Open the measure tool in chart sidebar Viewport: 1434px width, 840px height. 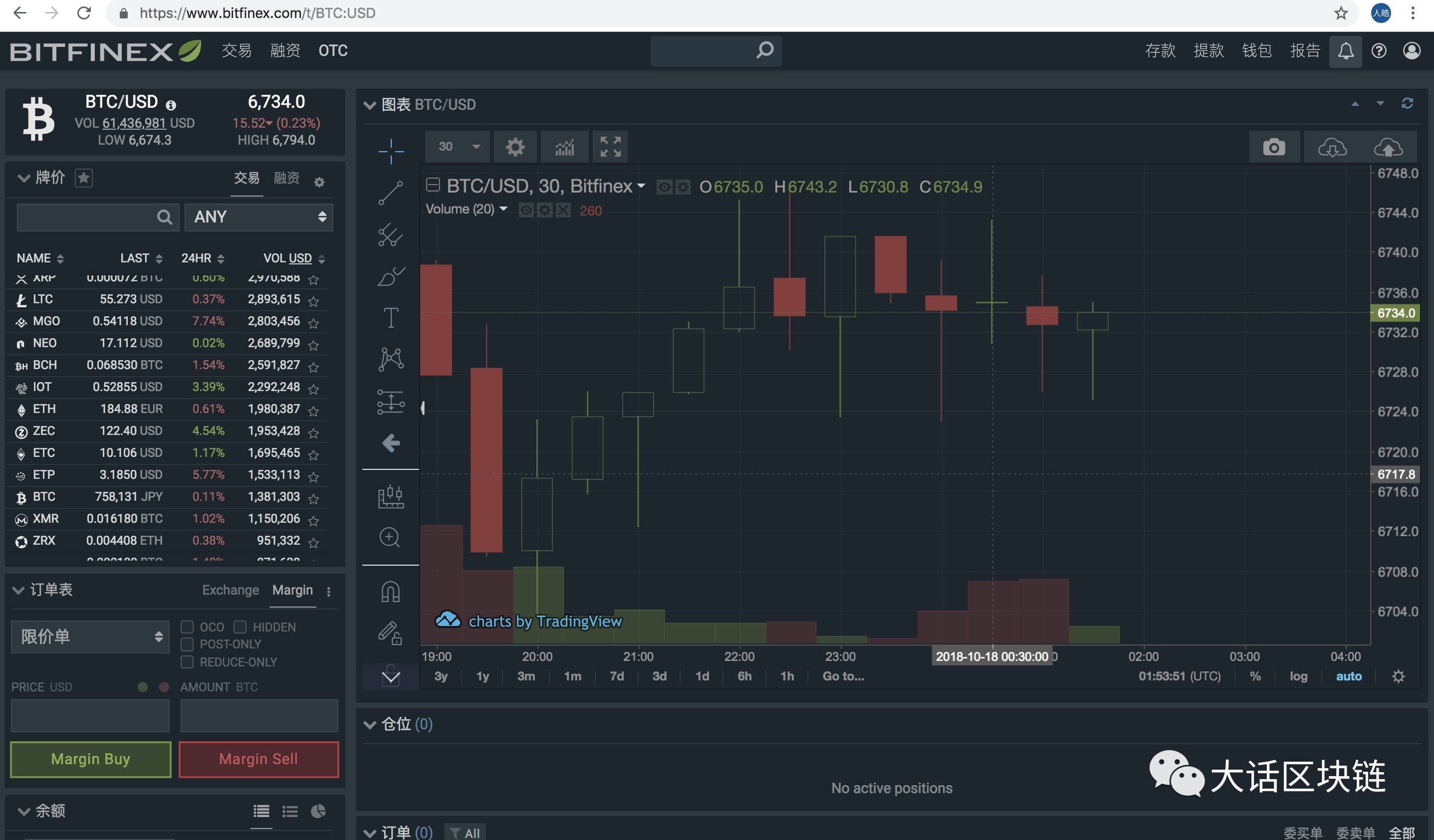391,496
